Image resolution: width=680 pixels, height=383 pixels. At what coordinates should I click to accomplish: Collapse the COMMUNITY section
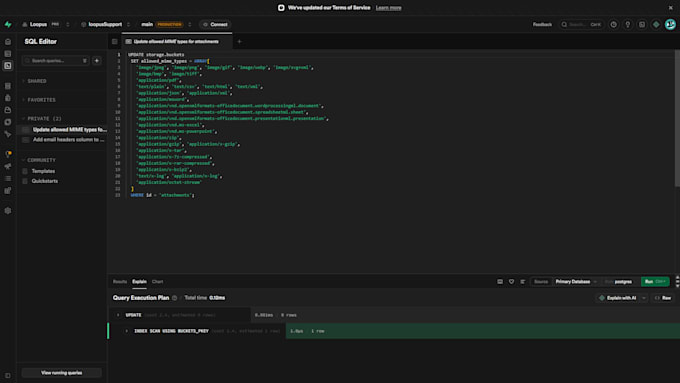point(41,160)
